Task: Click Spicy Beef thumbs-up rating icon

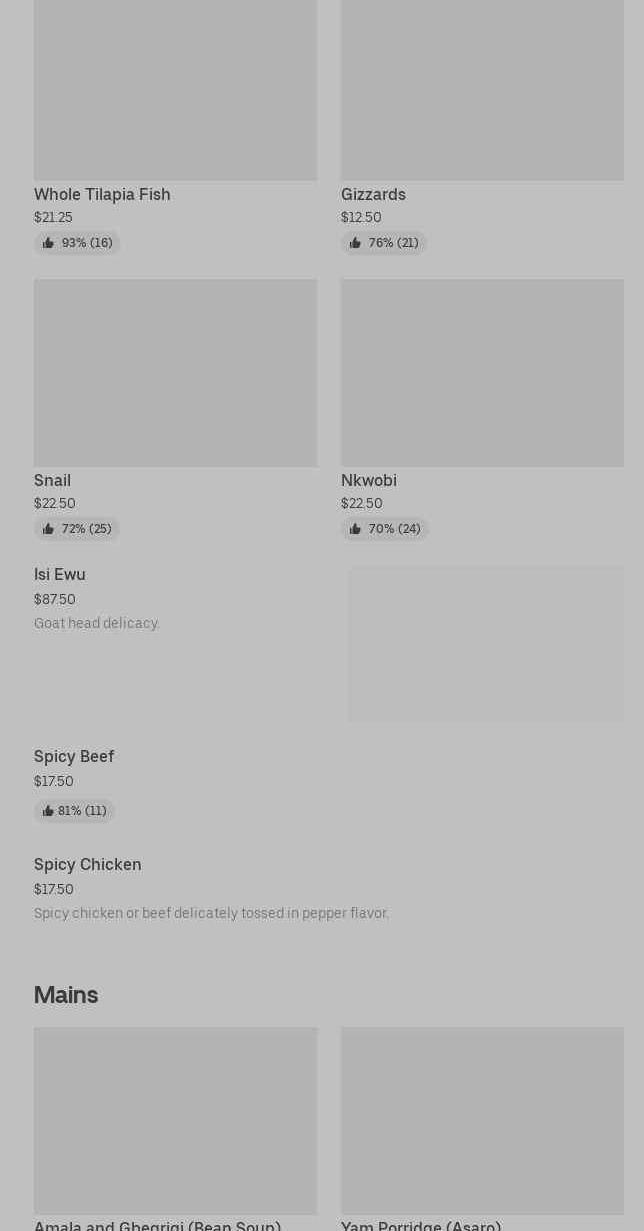Action: 47,811
